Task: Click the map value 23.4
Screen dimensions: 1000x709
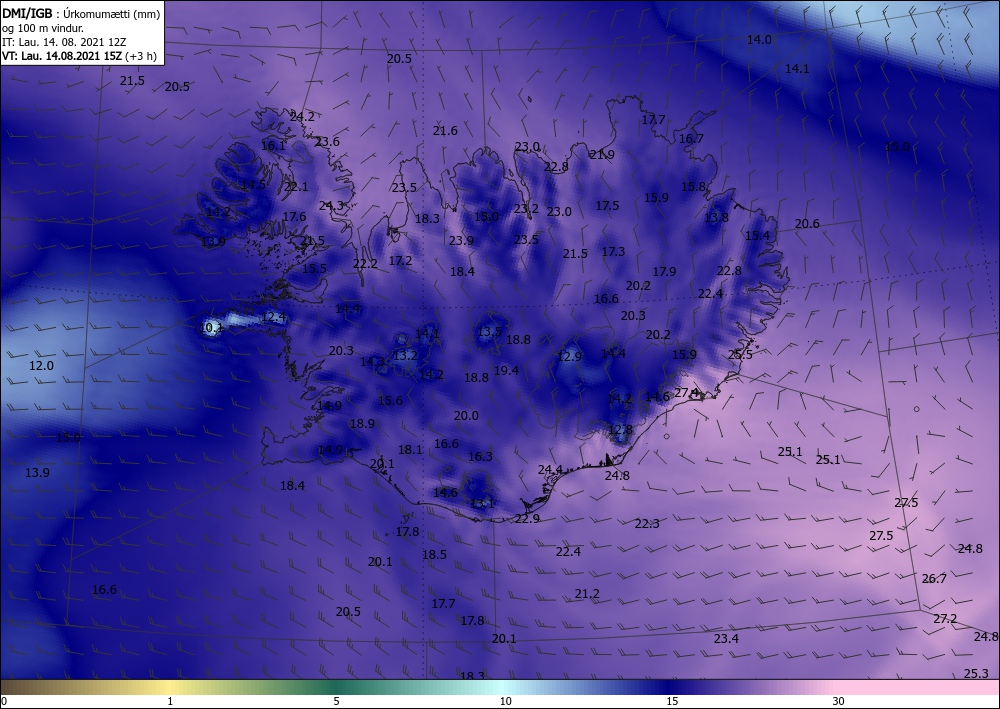Action: 726,639
